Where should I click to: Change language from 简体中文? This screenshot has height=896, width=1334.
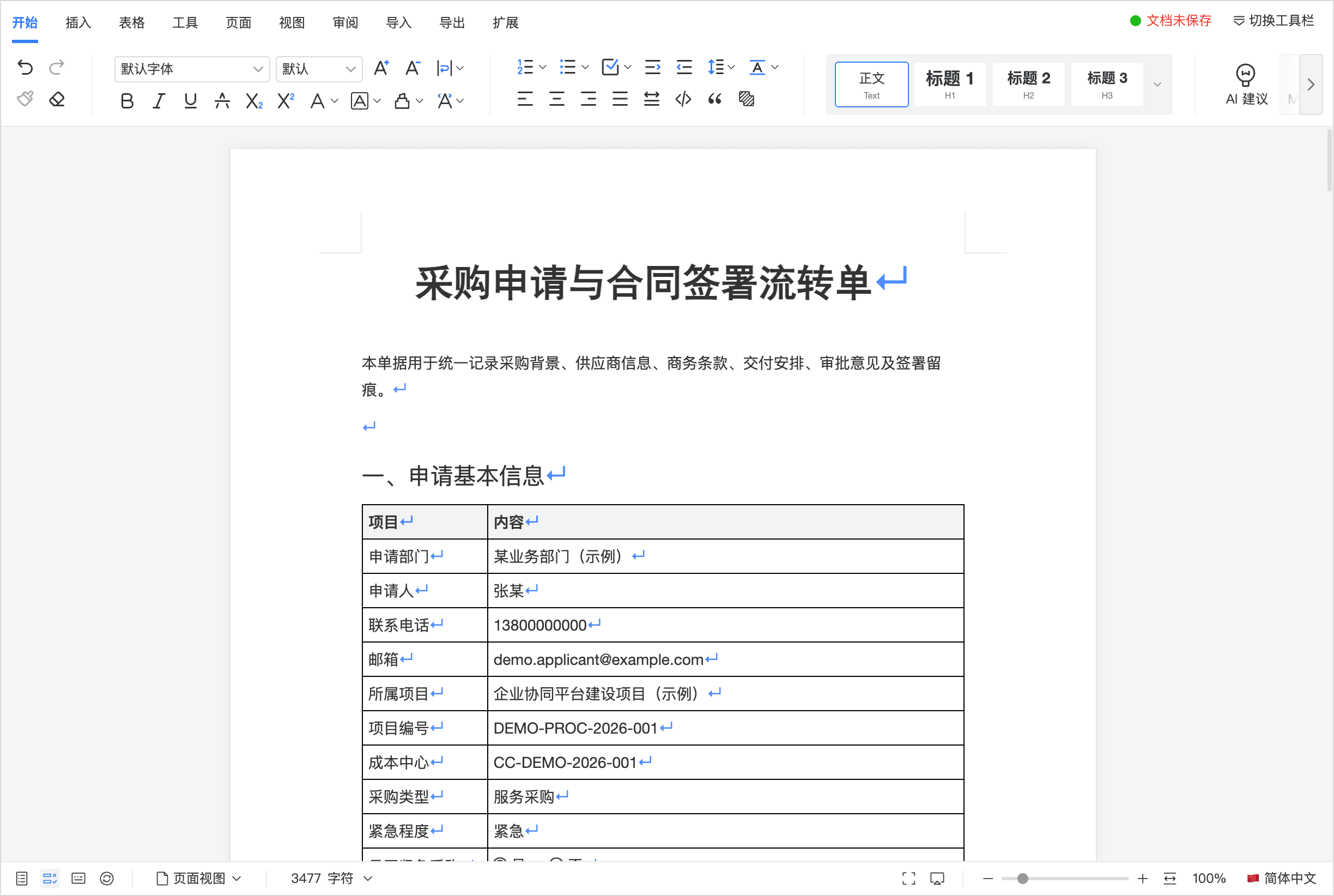1282,878
